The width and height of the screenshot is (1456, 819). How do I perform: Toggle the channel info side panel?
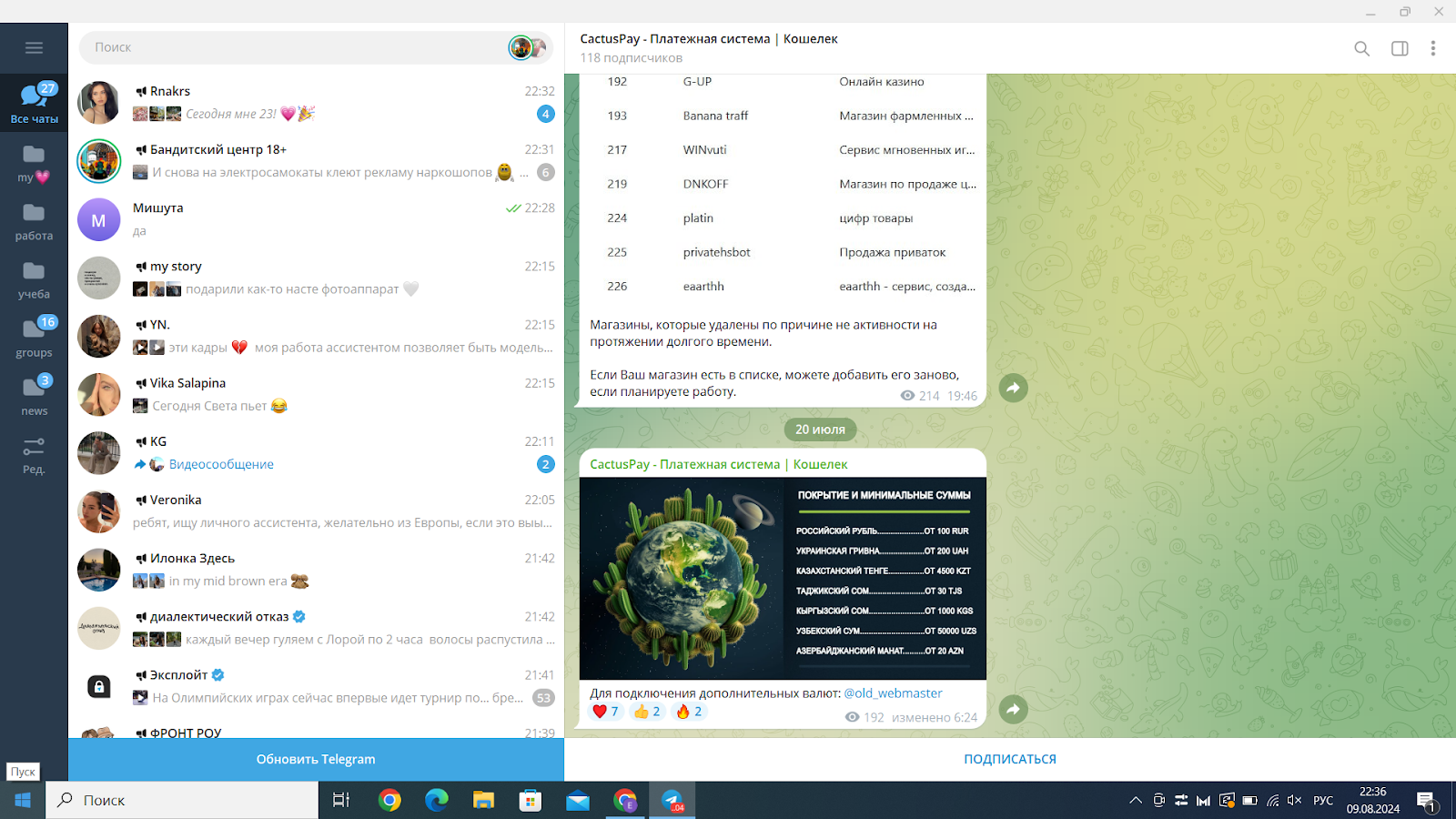click(x=1400, y=48)
